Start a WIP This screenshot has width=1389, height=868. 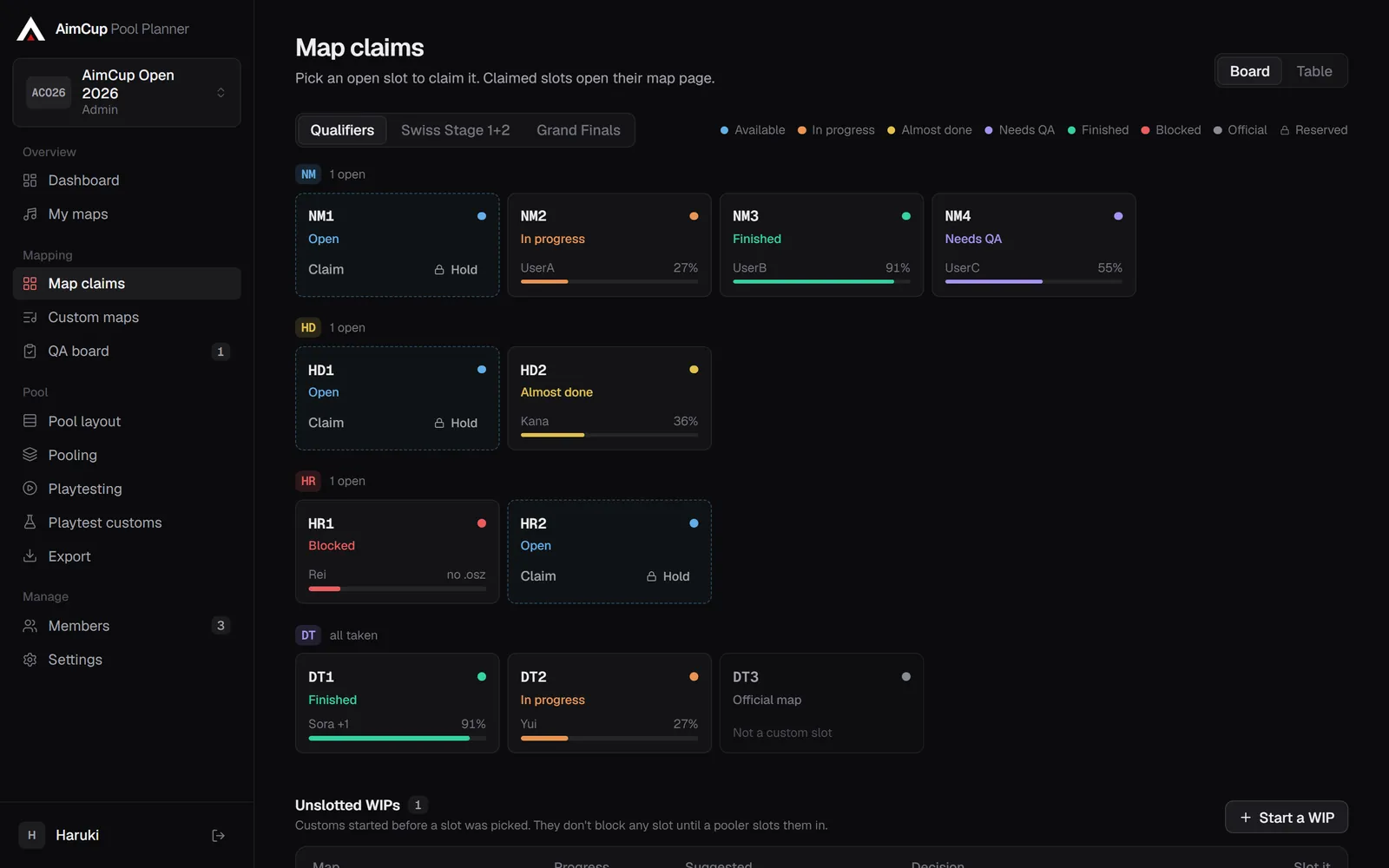point(1287,818)
